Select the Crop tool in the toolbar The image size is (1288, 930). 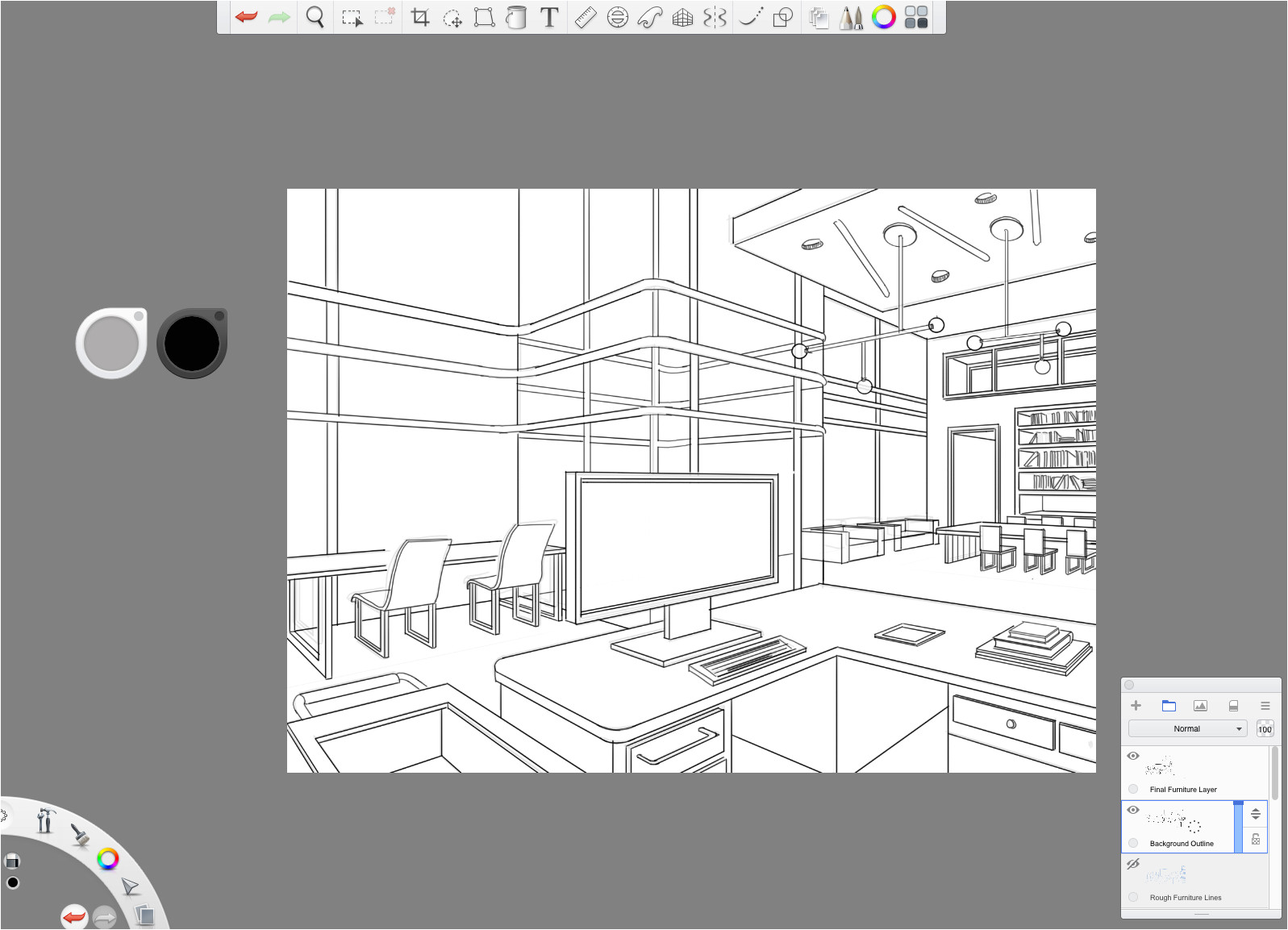click(420, 17)
